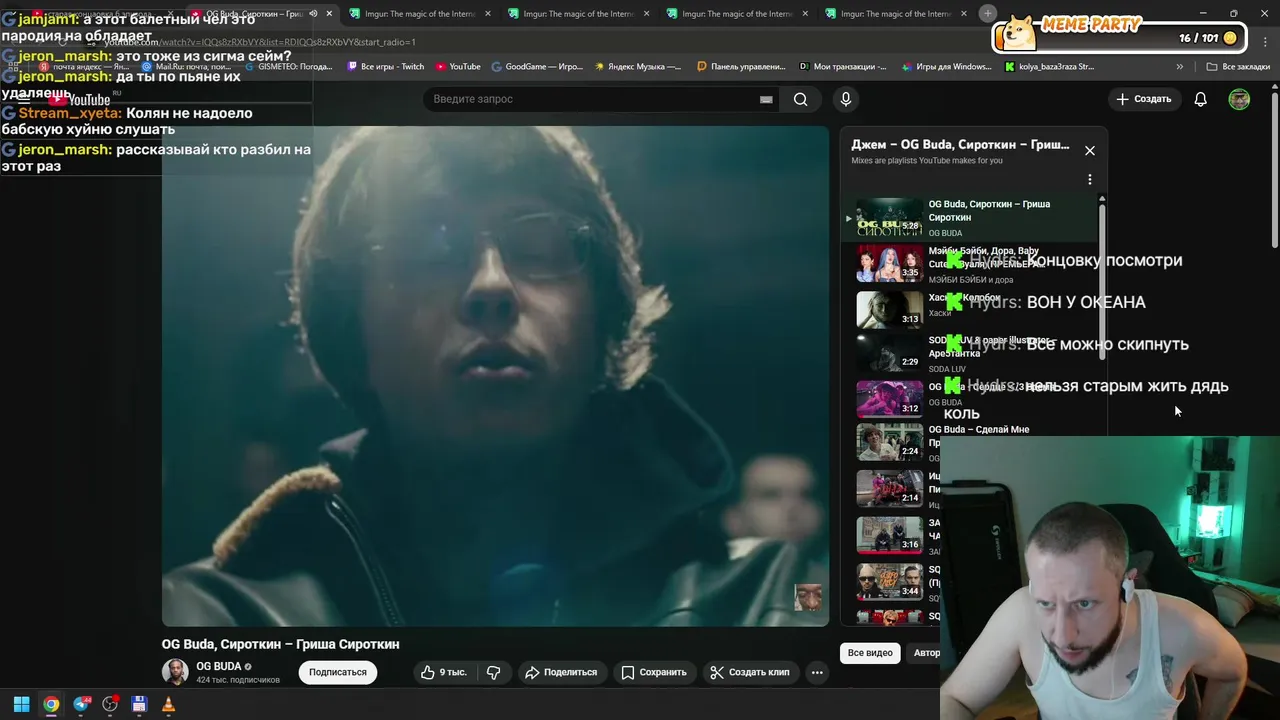This screenshot has width=1280, height=720.
Task: Activate voice search microphone icon
Action: (846, 99)
